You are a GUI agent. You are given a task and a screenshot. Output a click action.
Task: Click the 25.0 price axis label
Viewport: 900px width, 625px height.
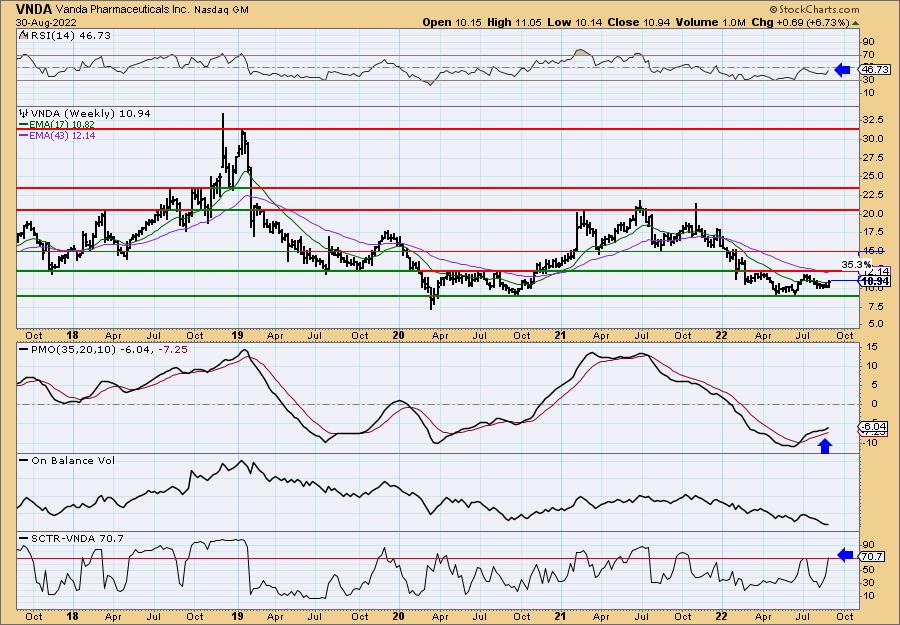(x=872, y=176)
